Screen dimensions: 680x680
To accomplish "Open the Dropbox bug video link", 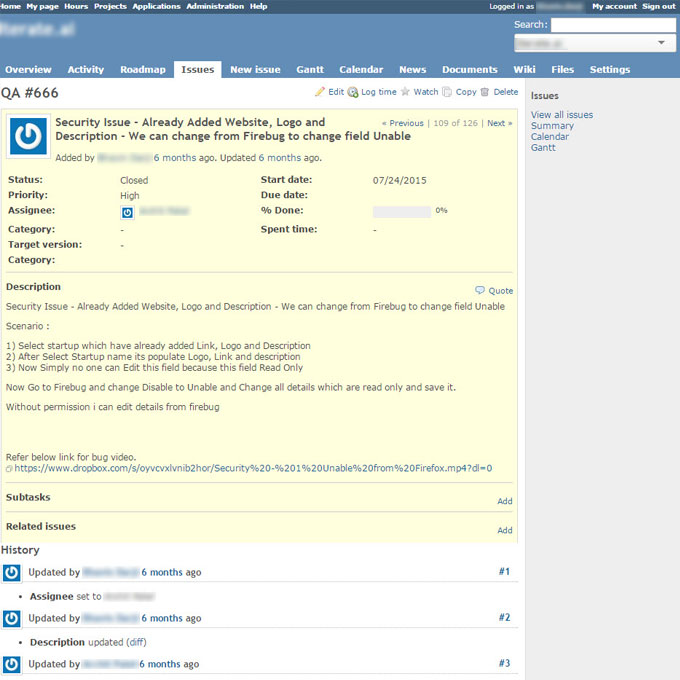I will pos(253,468).
